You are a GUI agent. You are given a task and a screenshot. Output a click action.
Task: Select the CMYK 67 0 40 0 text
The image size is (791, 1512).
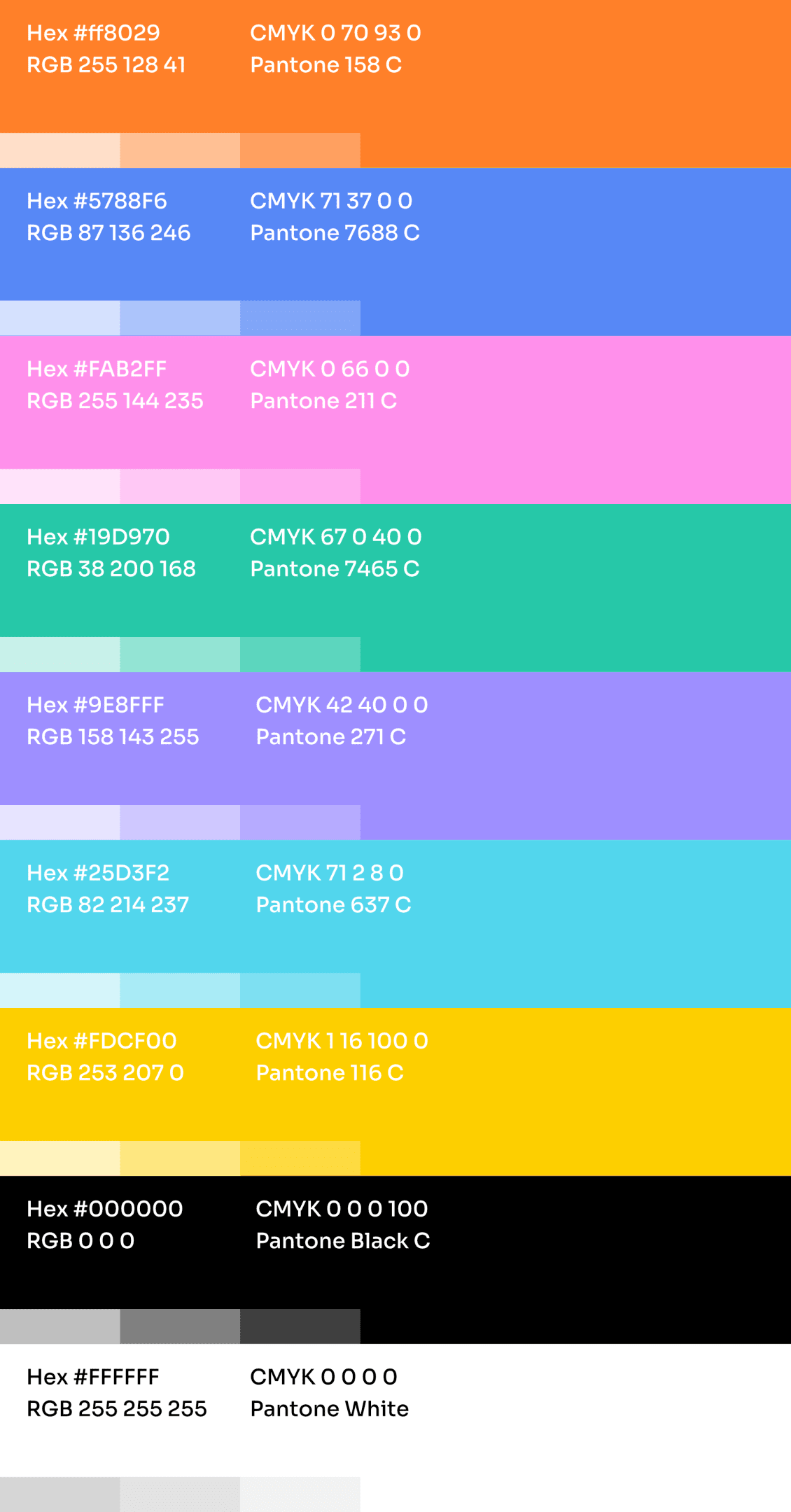(x=336, y=537)
